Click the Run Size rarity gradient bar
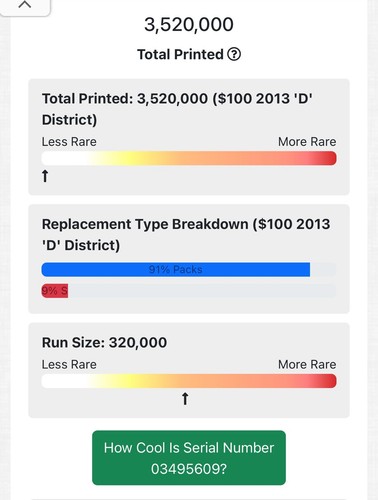This screenshot has width=378, height=500. (189, 381)
